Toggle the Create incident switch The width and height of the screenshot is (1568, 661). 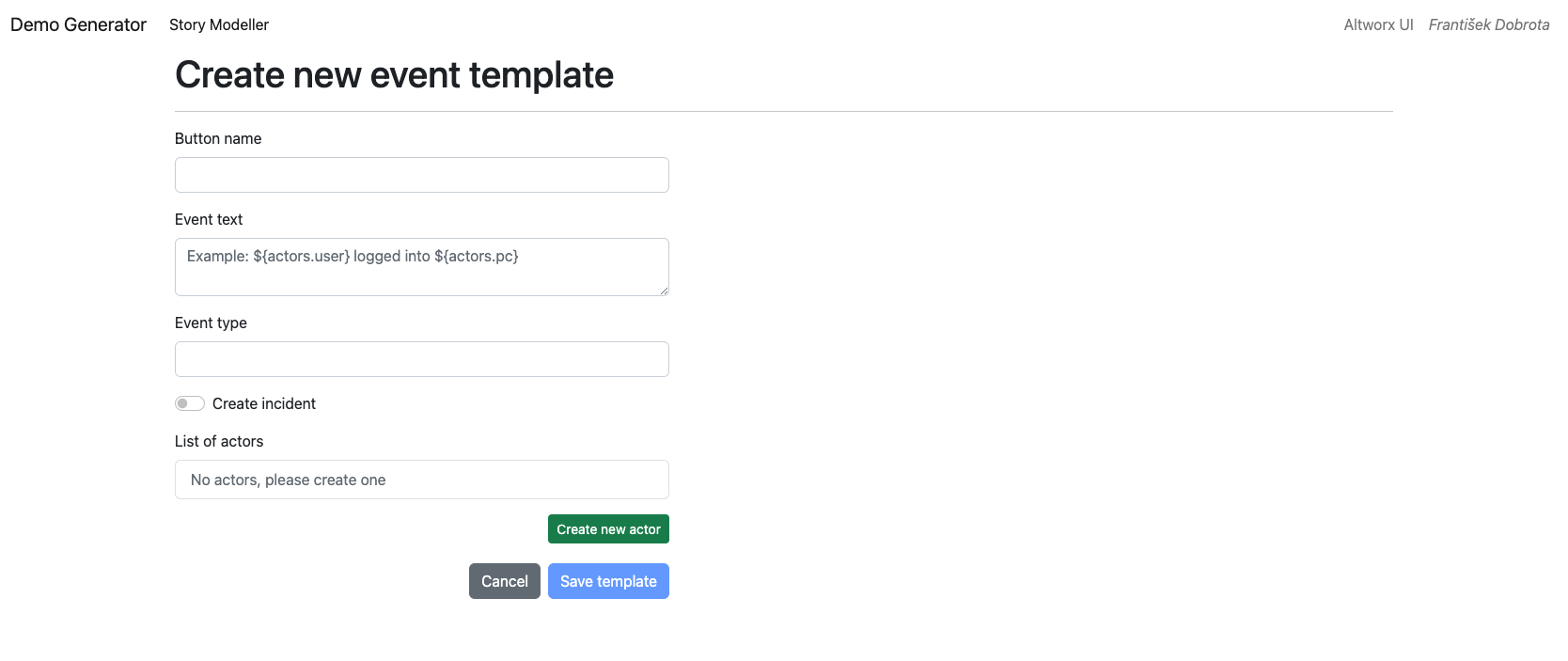(x=190, y=403)
